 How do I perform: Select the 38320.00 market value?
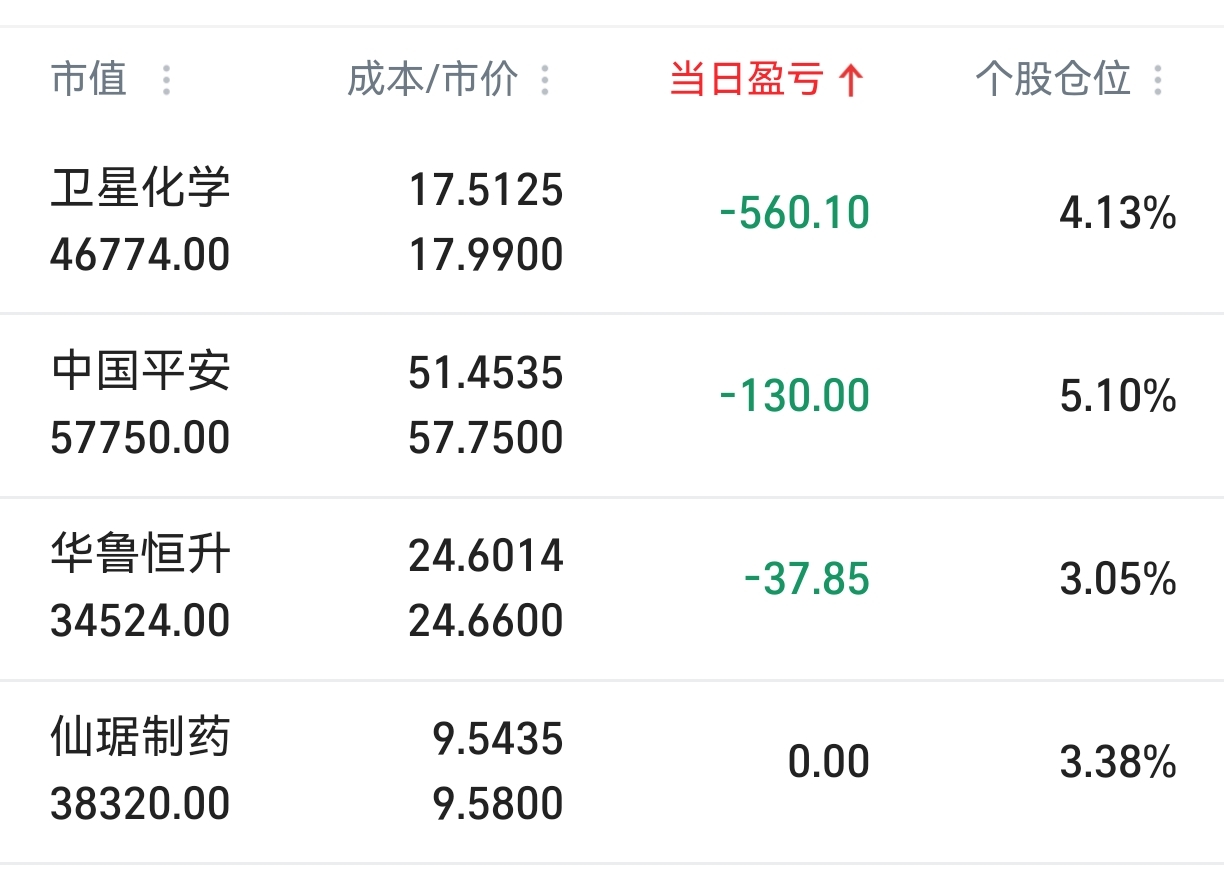point(141,804)
